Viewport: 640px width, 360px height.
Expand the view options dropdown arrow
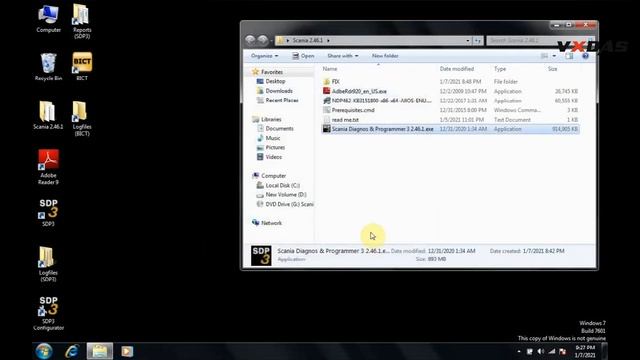554,56
